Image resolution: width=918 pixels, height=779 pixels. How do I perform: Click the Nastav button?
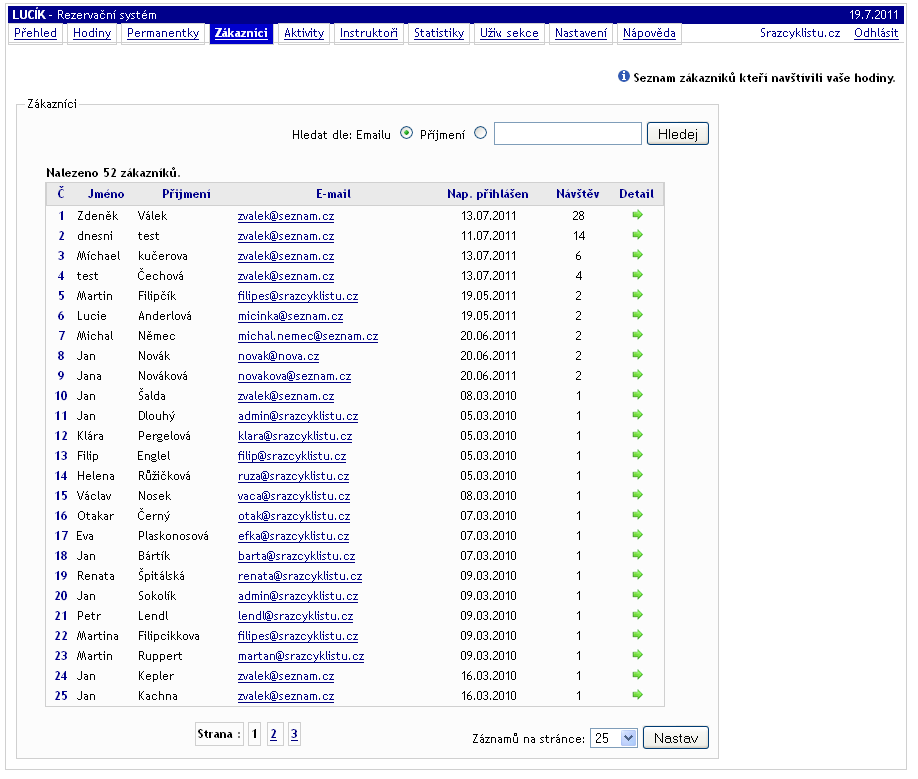676,738
